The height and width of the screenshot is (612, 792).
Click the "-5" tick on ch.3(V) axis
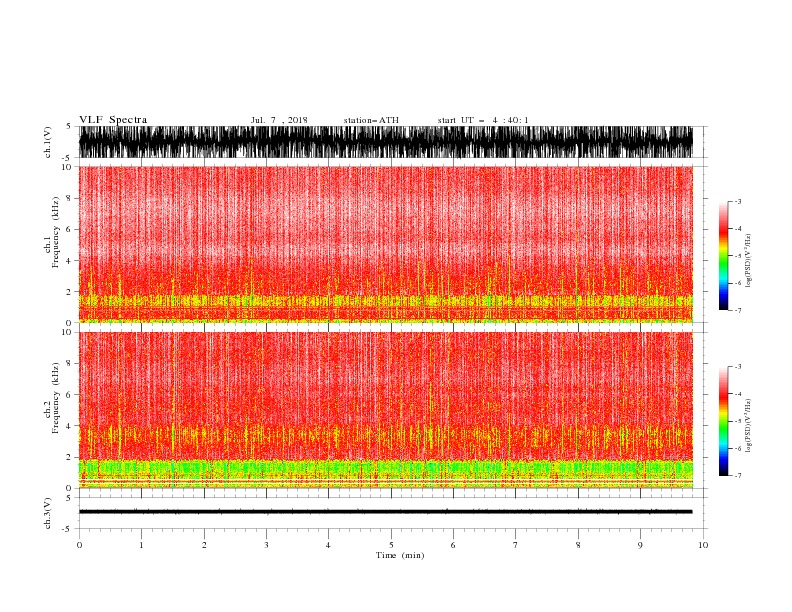(x=68, y=529)
